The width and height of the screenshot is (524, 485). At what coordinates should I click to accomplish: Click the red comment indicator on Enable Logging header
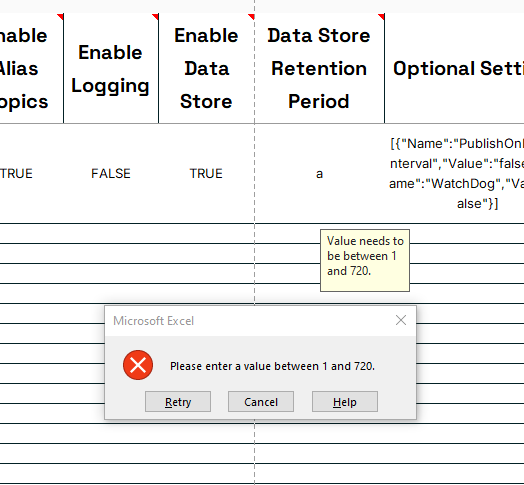tap(155, 17)
